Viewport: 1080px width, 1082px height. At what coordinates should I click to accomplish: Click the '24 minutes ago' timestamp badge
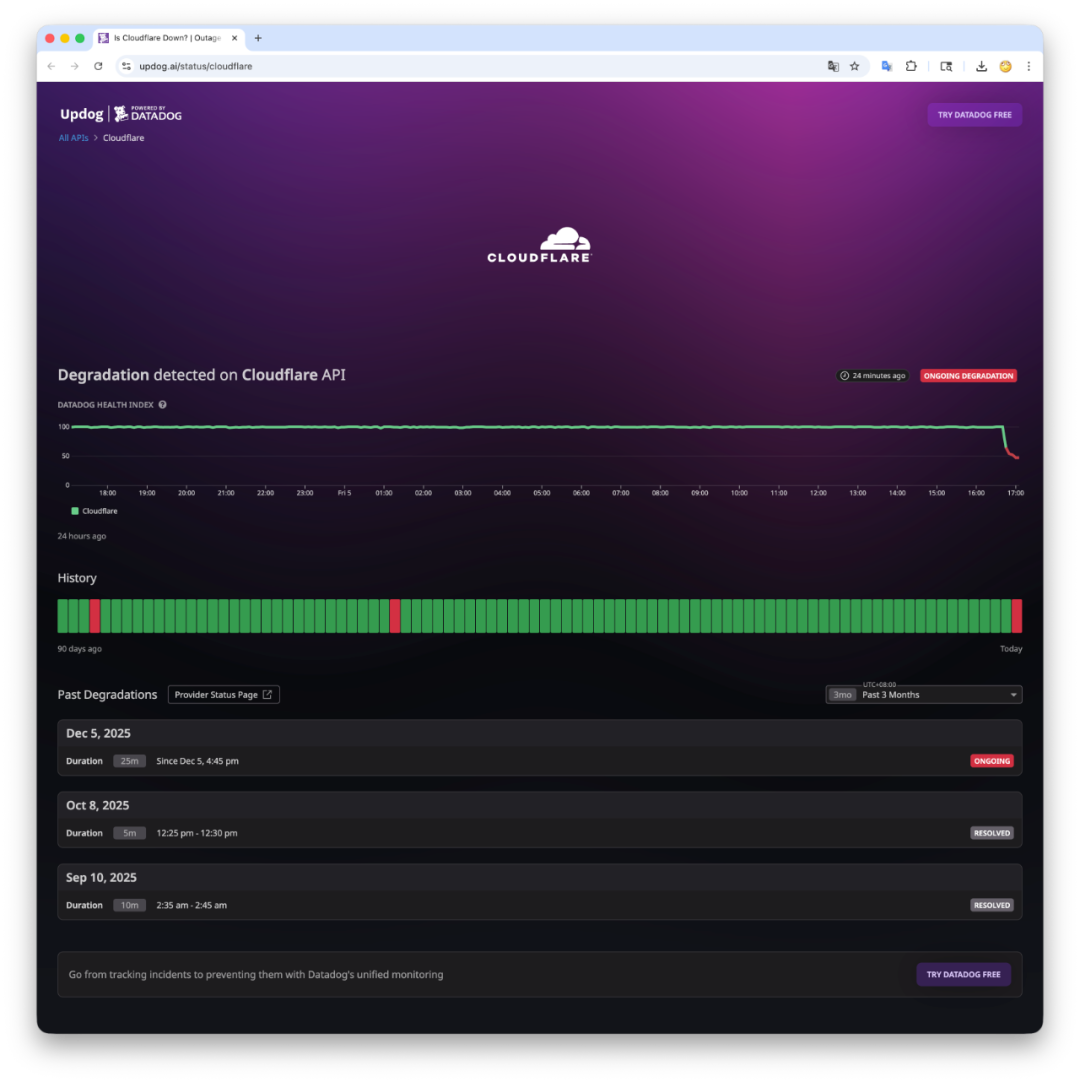pyautogui.click(x=872, y=376)
